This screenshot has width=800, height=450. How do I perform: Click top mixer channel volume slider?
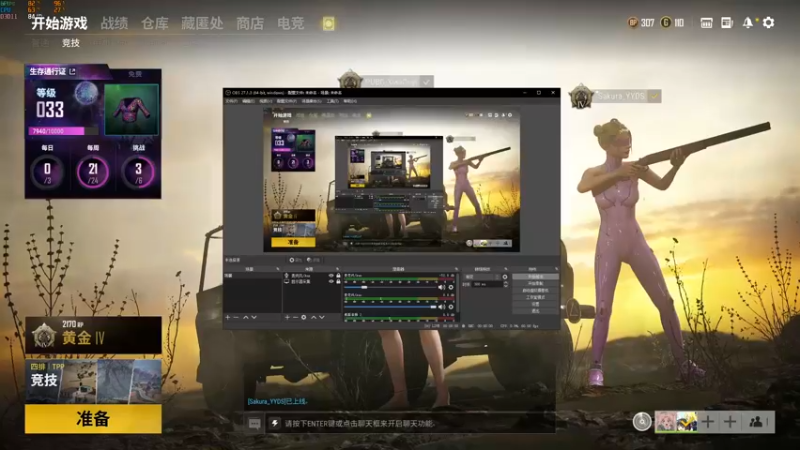tap(390, 287)
